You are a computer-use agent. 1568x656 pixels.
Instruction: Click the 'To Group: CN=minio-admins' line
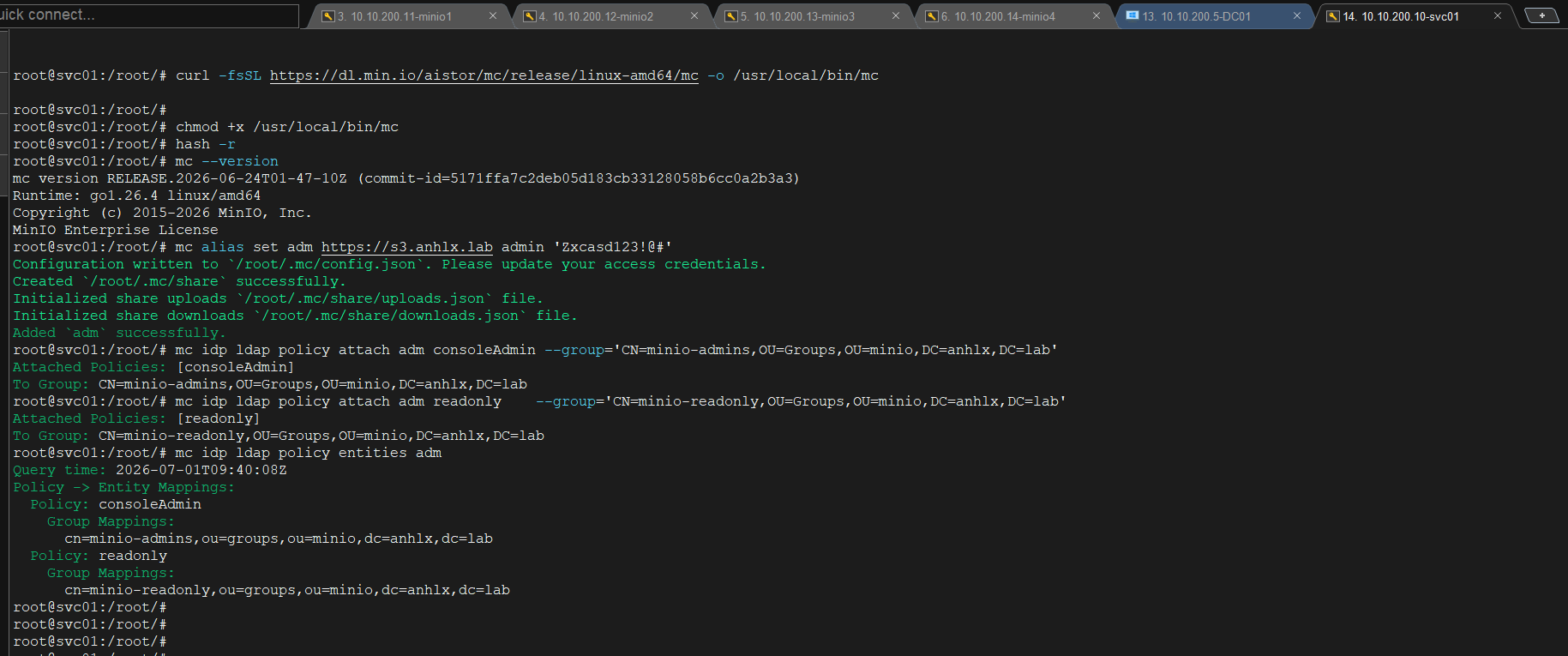pyautogui.click(x=270, y=384)
